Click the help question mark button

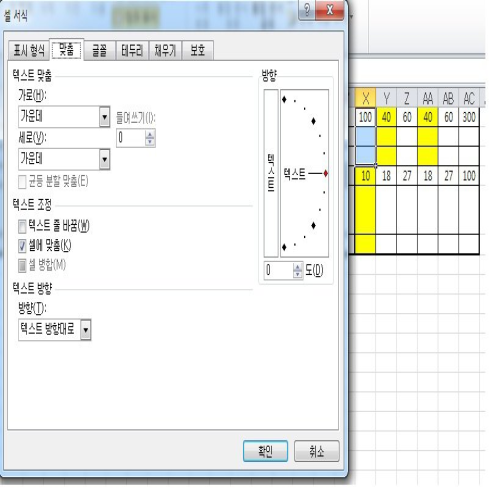(307, 10)
